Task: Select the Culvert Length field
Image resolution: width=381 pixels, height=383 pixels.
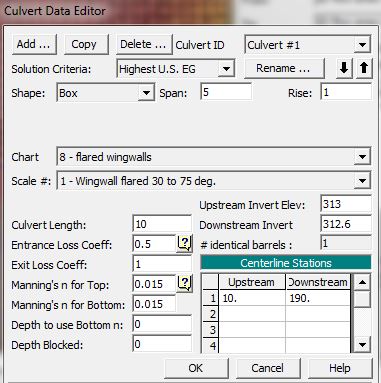Action: click(162, 224)
